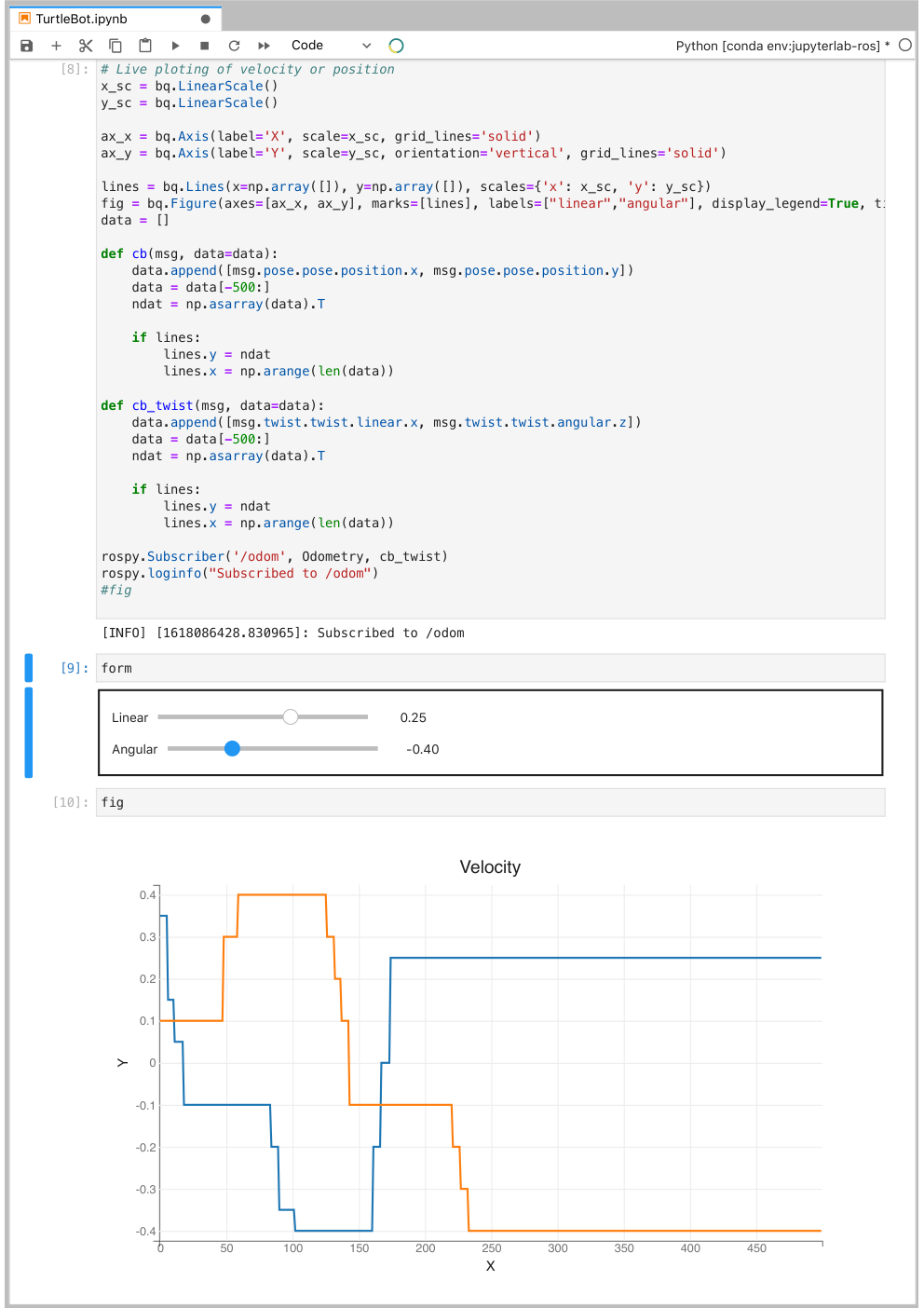Restart the kernel with circular arrow icon

234,46
